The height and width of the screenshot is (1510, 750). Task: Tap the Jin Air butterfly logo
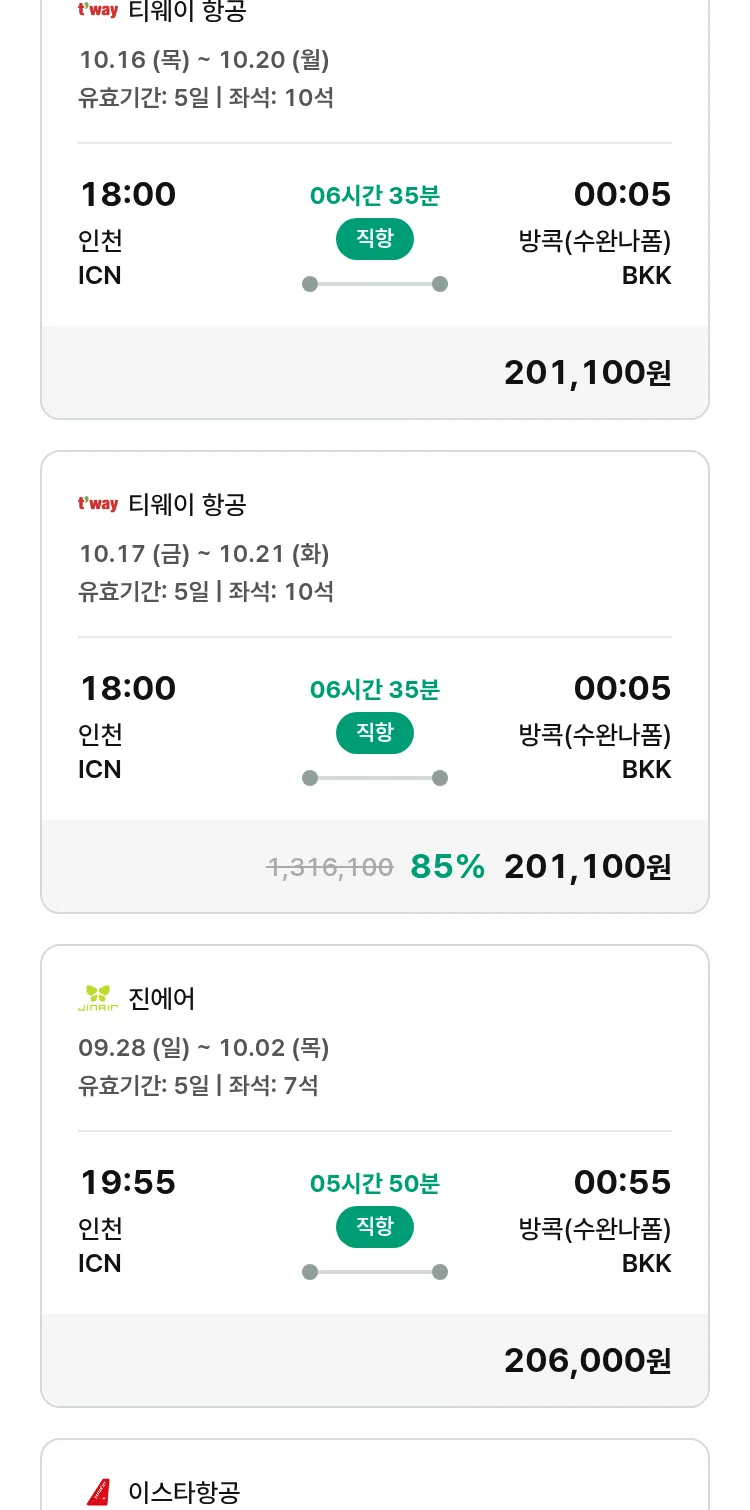tap(98, 998)
